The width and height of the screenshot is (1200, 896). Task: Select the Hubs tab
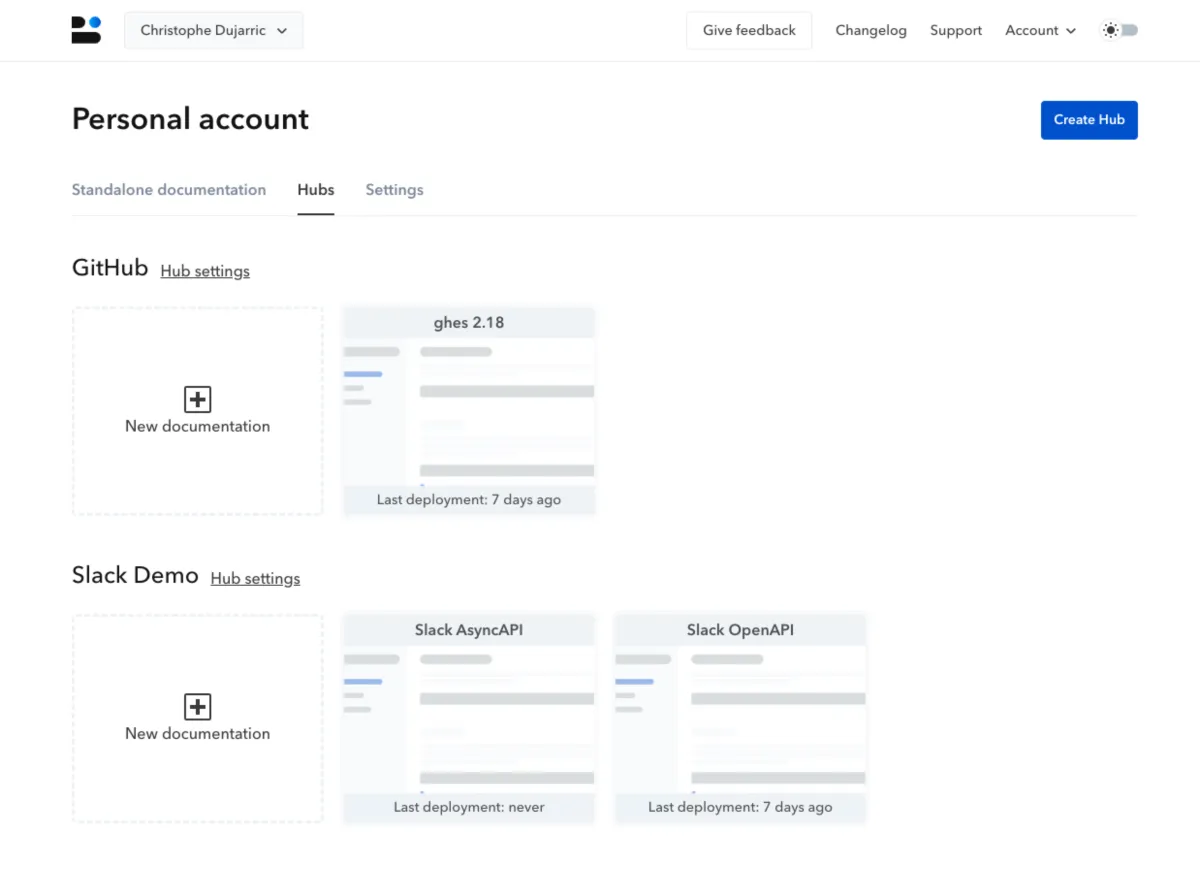tap(316, 190)
